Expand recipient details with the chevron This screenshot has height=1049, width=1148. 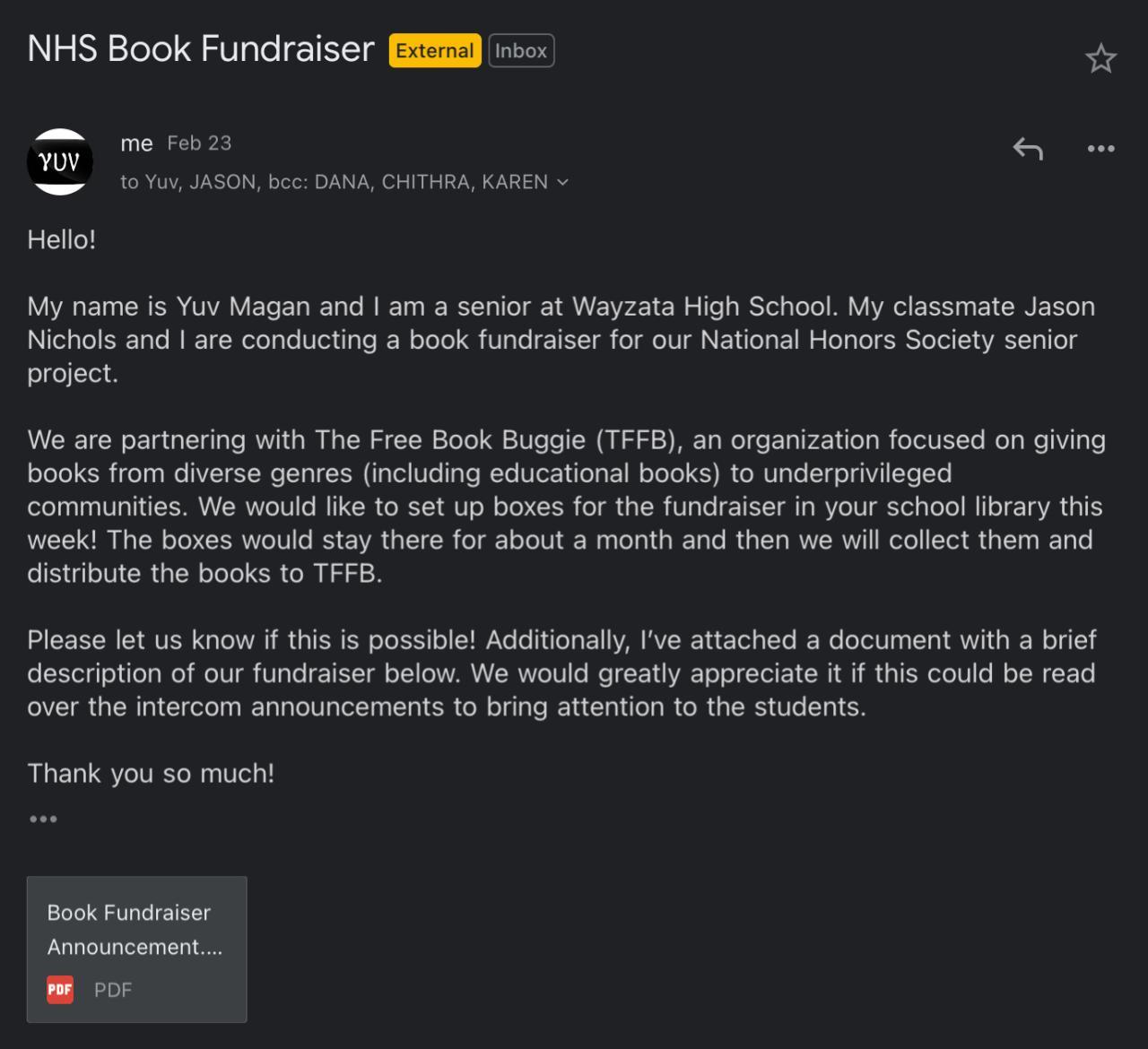(x=563, y=182)
